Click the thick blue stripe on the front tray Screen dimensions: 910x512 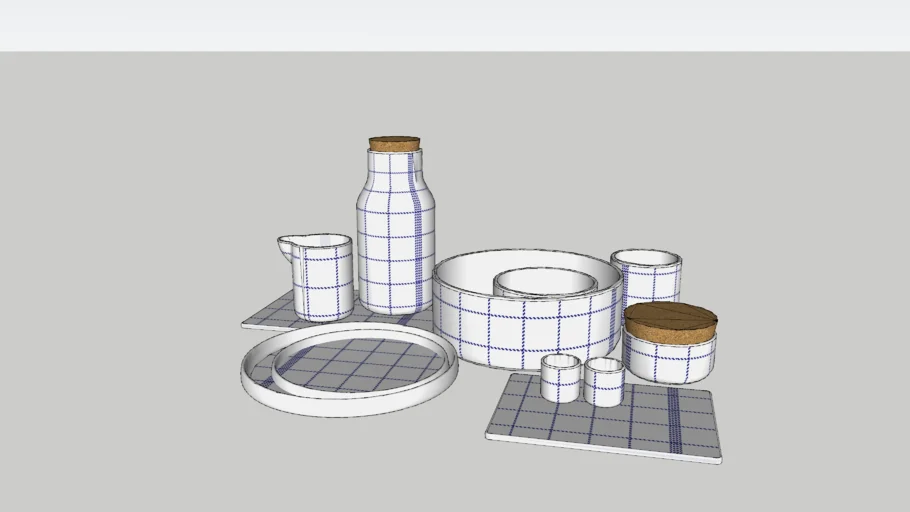(x=674, y=420)
